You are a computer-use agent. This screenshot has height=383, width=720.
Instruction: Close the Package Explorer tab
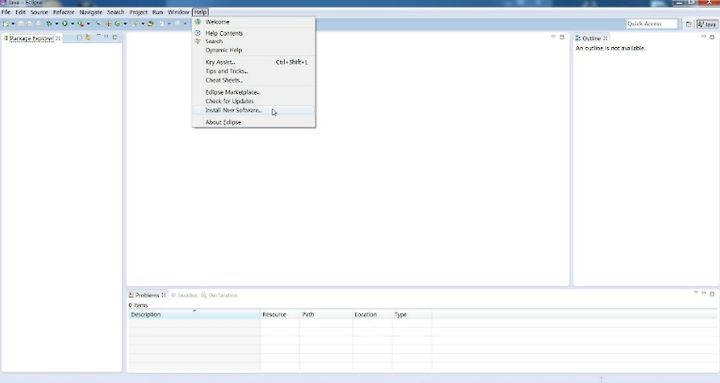pyautogui.click(x=58, y=39)
